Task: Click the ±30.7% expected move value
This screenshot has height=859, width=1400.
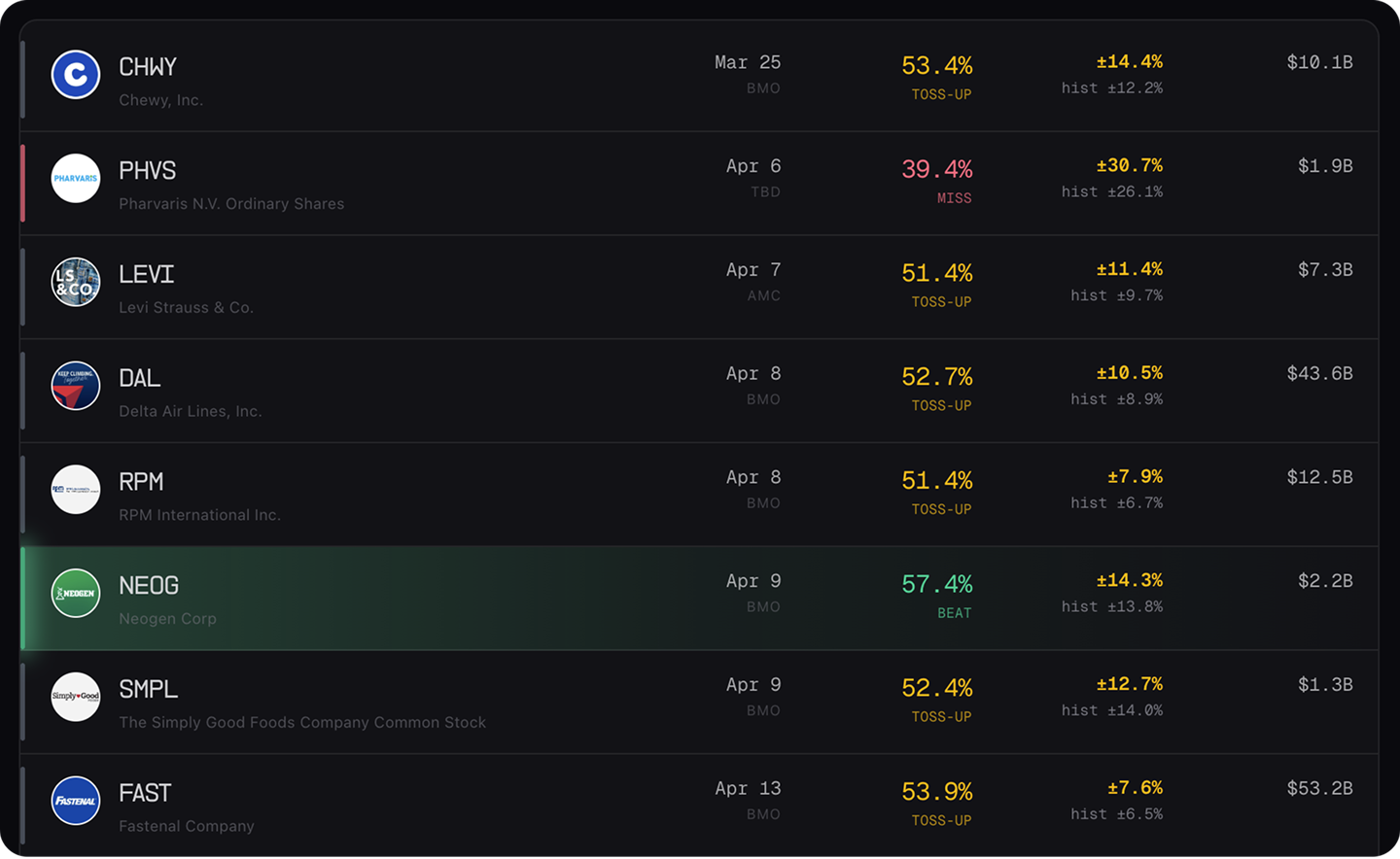Action: [x=1129, y=166]
